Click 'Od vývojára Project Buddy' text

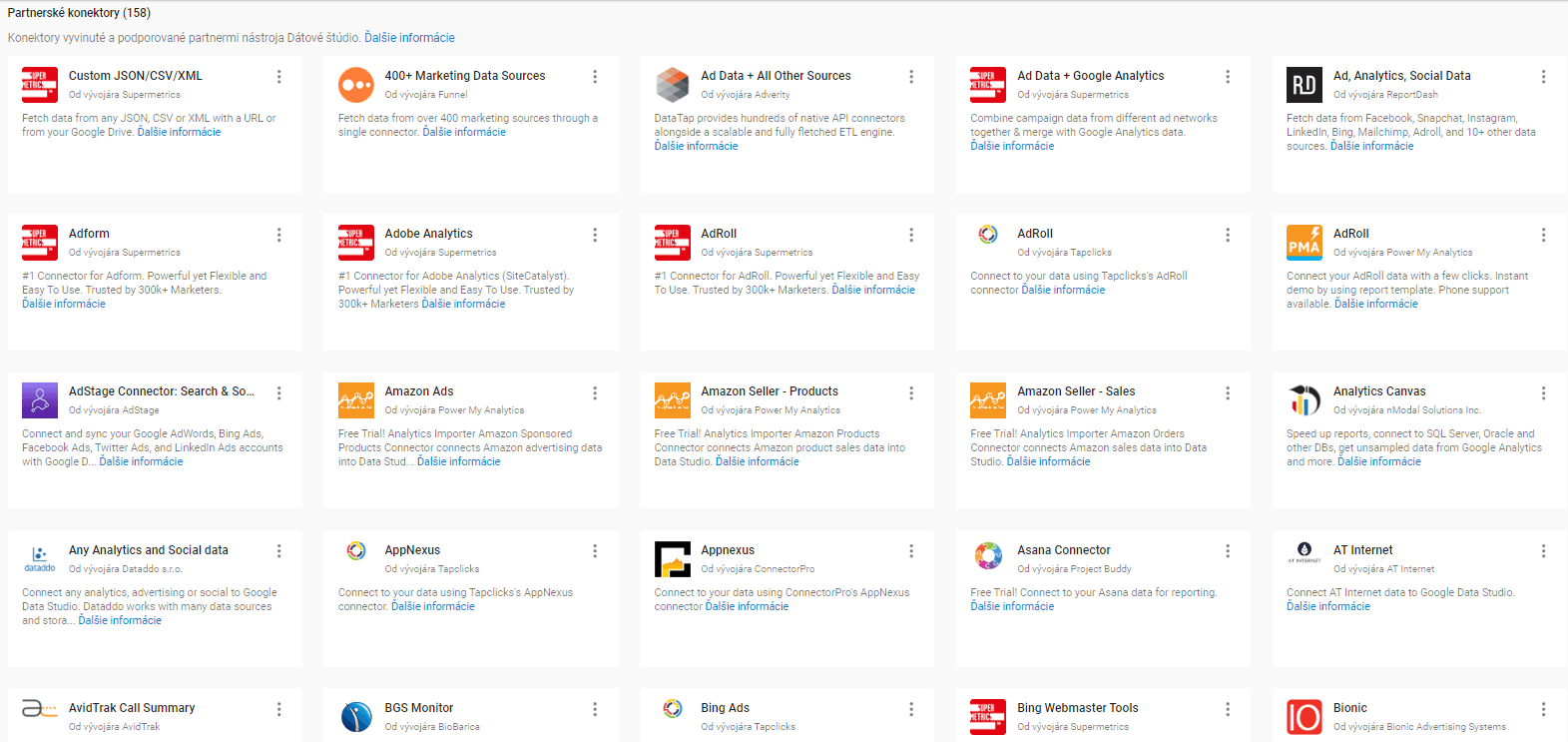1074,569
